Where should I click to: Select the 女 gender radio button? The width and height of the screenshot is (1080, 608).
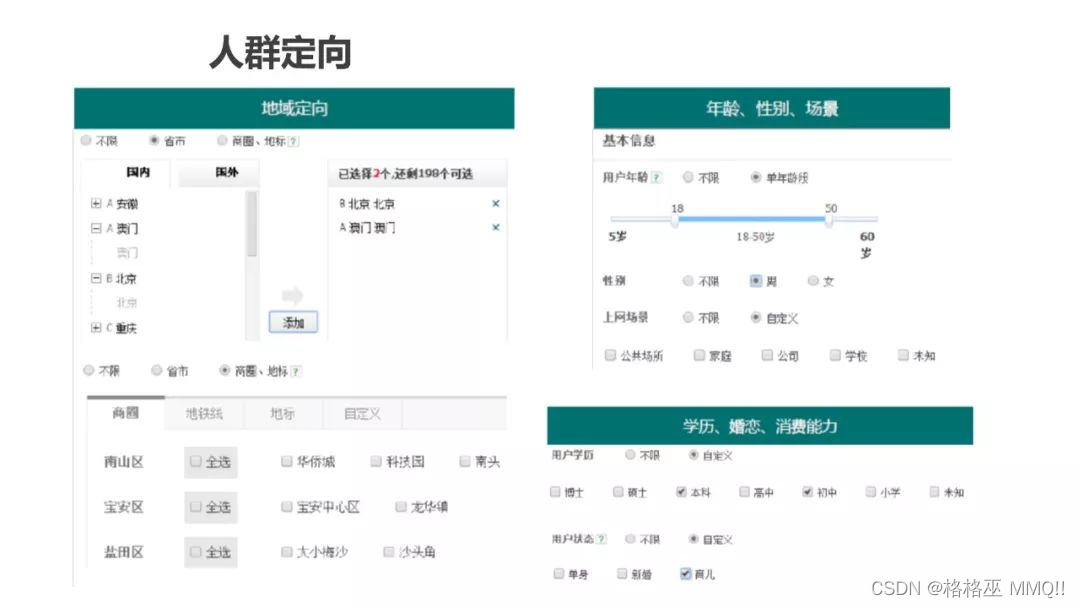tap(812, 280)
